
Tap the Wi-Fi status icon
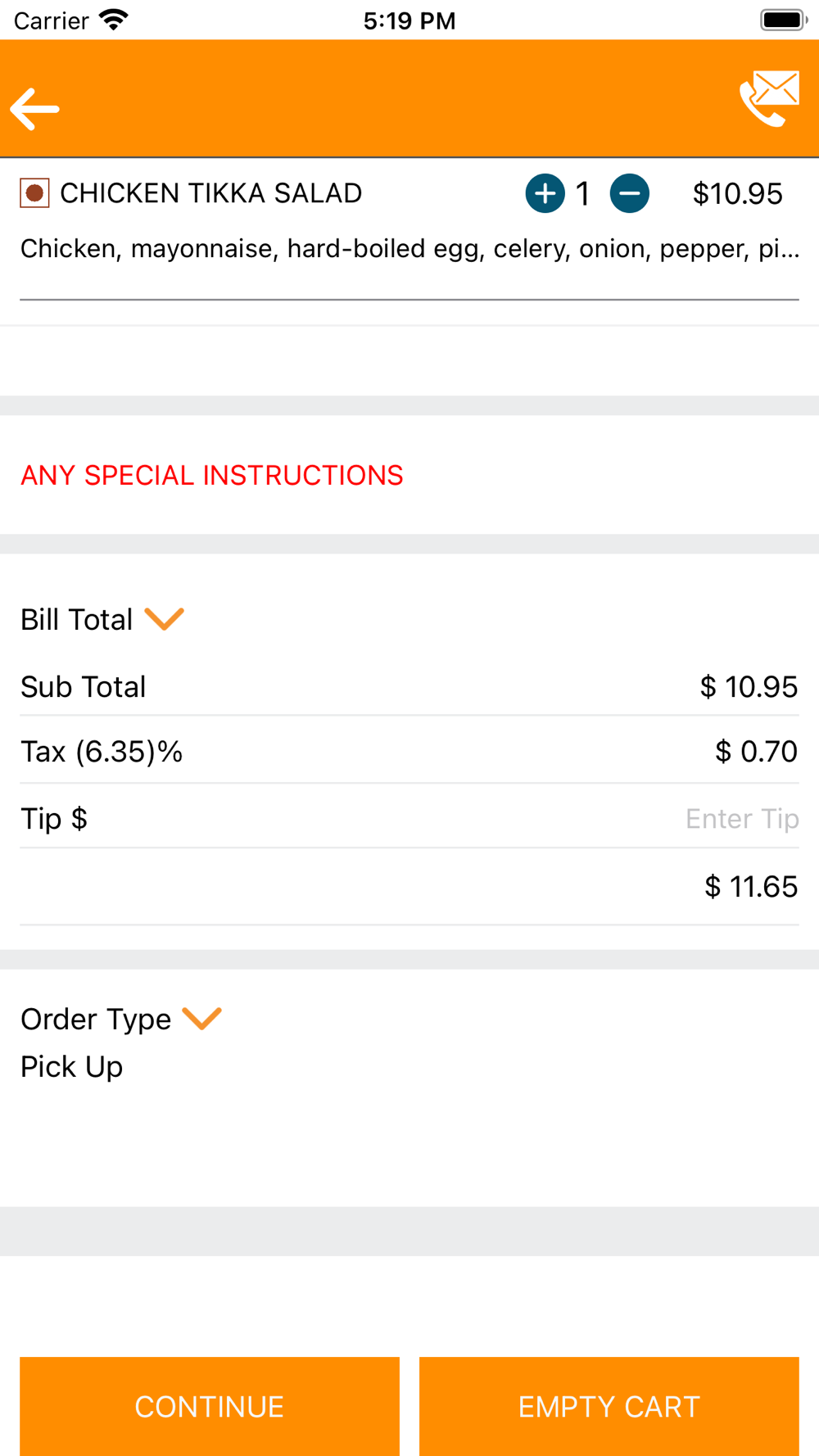click(113, 20)
